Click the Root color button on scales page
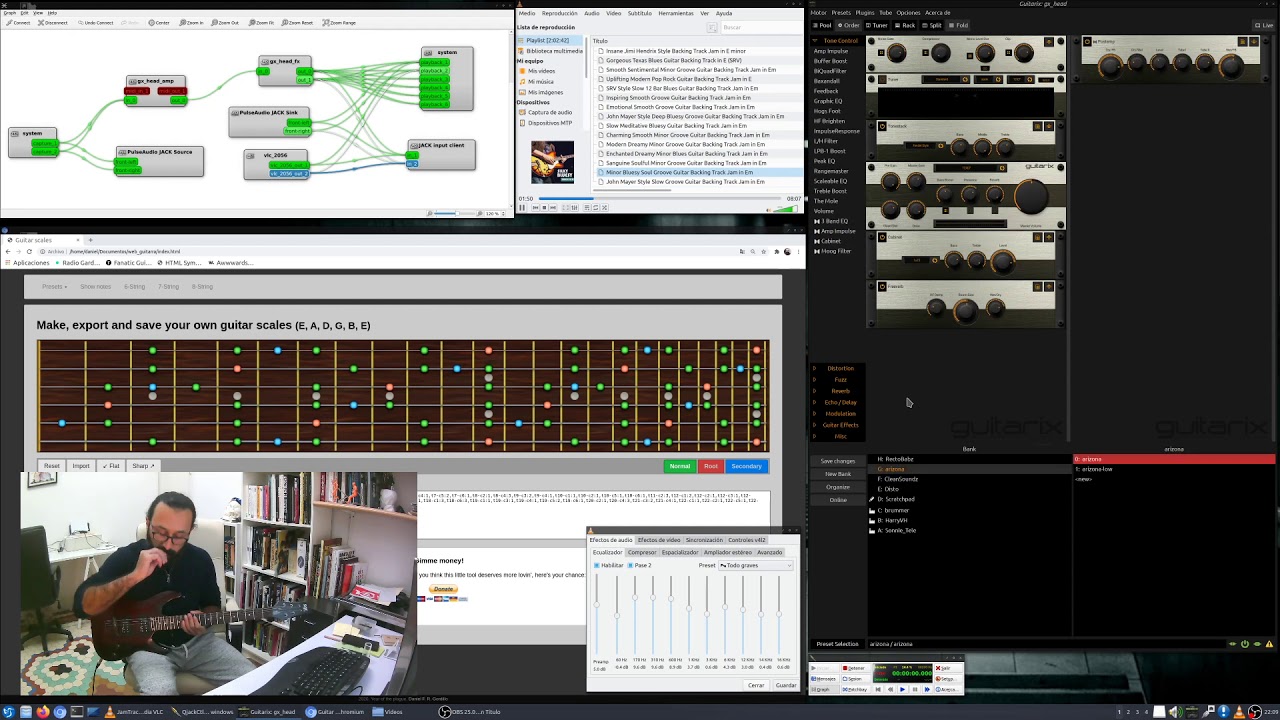 pos(711,466)
